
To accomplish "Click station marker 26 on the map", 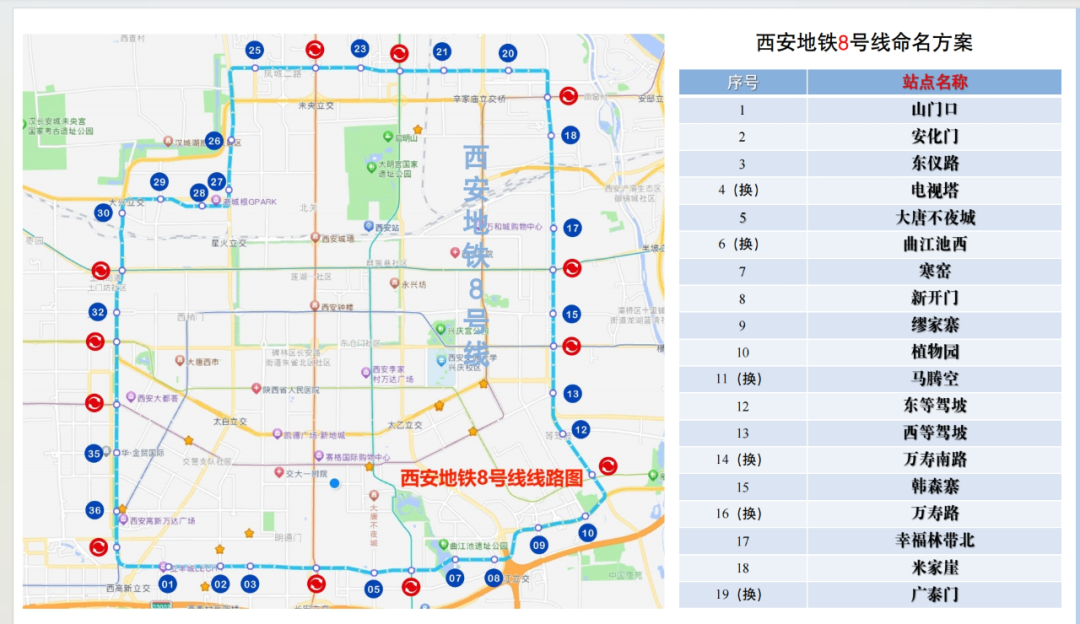I will pyautogui.click(x=214, y=141).
